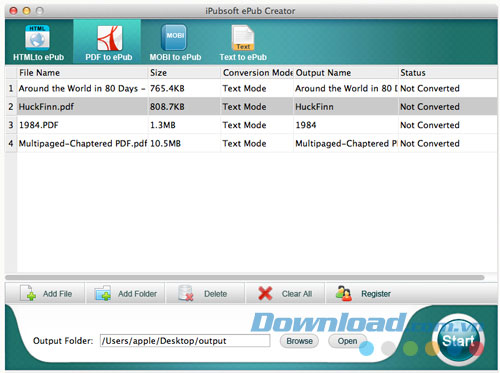Click the Add File document icon
Screen dimensions: 500x373
(28, 293)
